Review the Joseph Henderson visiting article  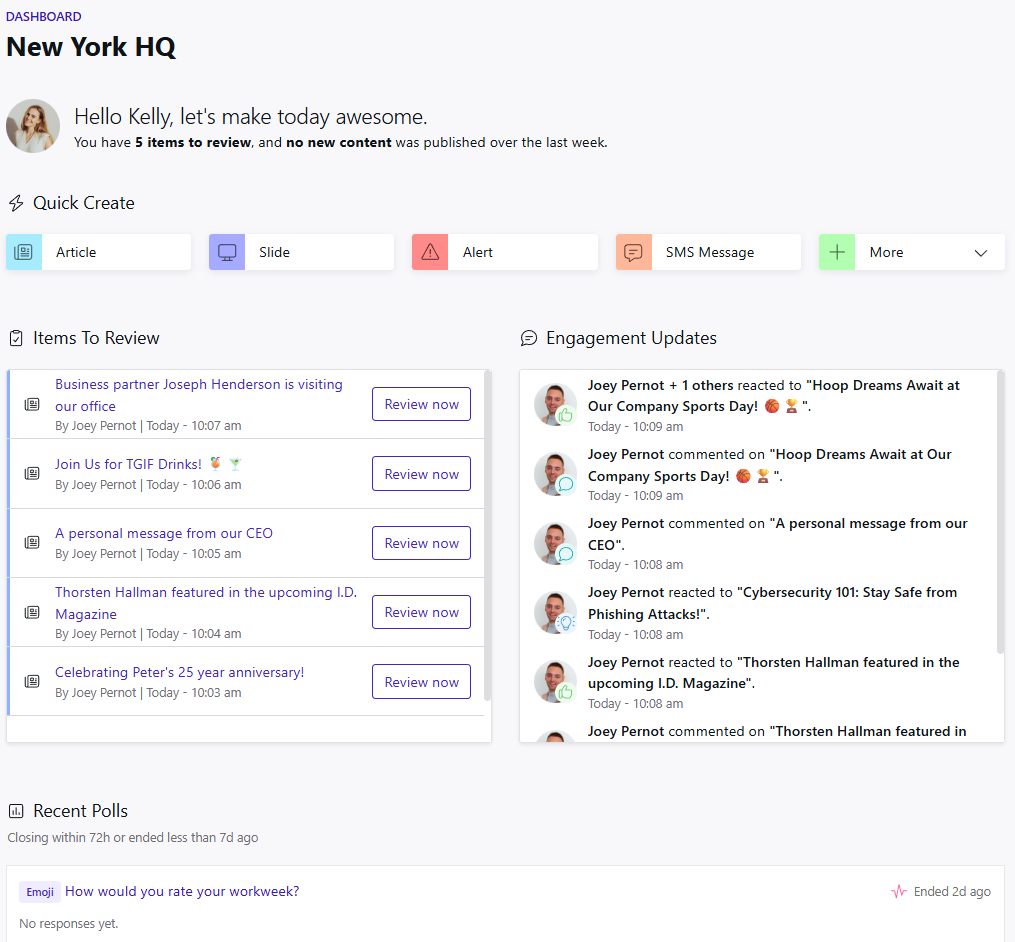[x=421, y=404]
